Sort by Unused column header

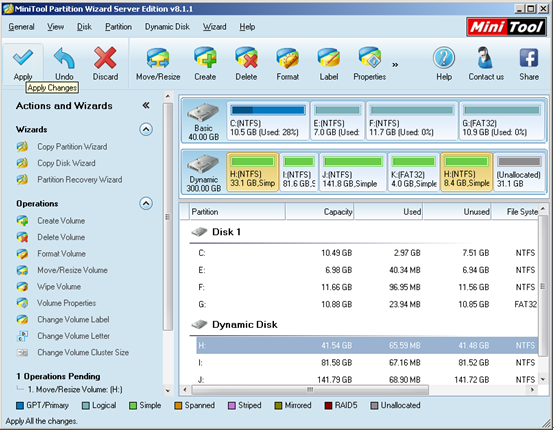[x=457, y=212]
